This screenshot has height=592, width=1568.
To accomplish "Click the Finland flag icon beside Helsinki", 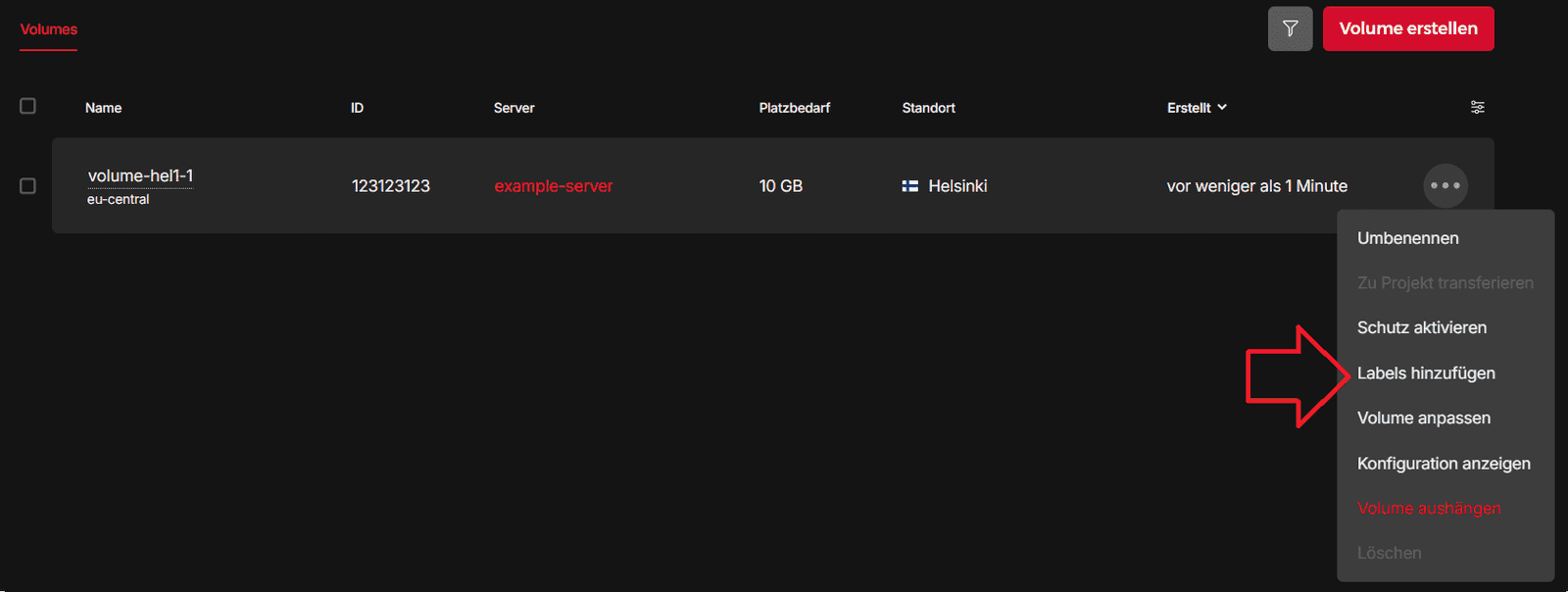I will point(910,186).
